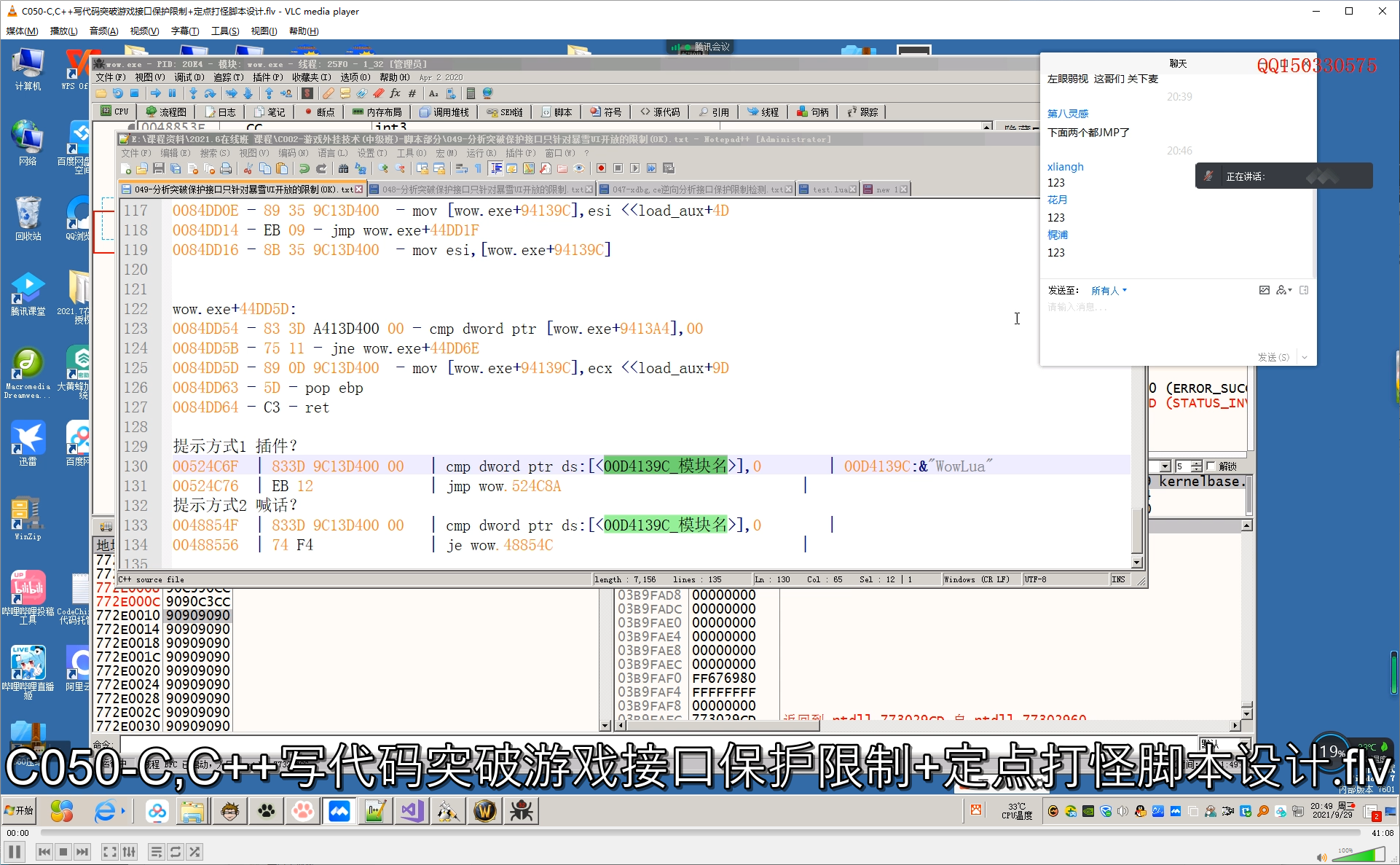Click Notepad++ print icon
1400x865 pixels.
(x=226, y=168)
